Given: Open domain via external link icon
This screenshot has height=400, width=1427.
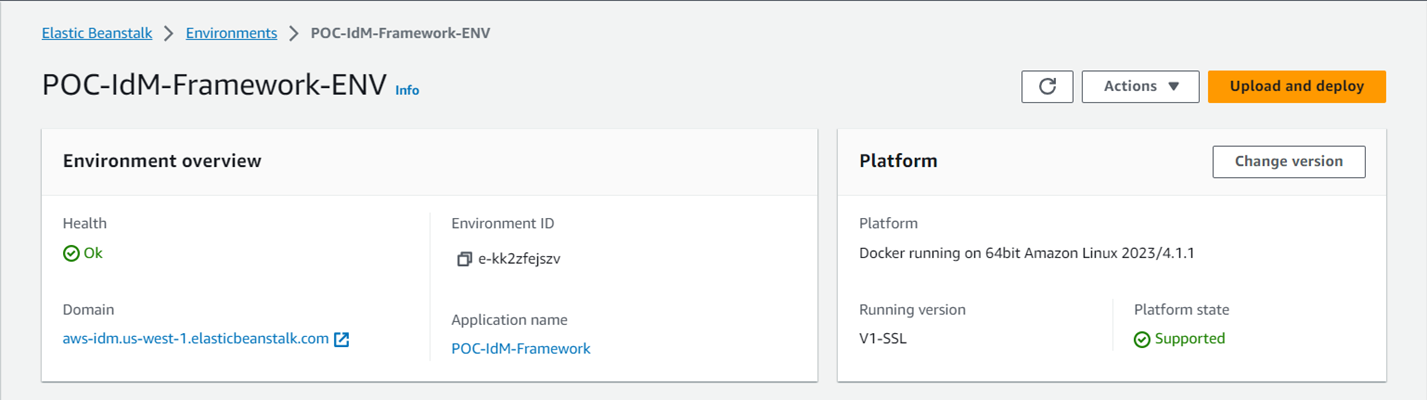Looking at the screenshot, I should (x=341, y=339).
